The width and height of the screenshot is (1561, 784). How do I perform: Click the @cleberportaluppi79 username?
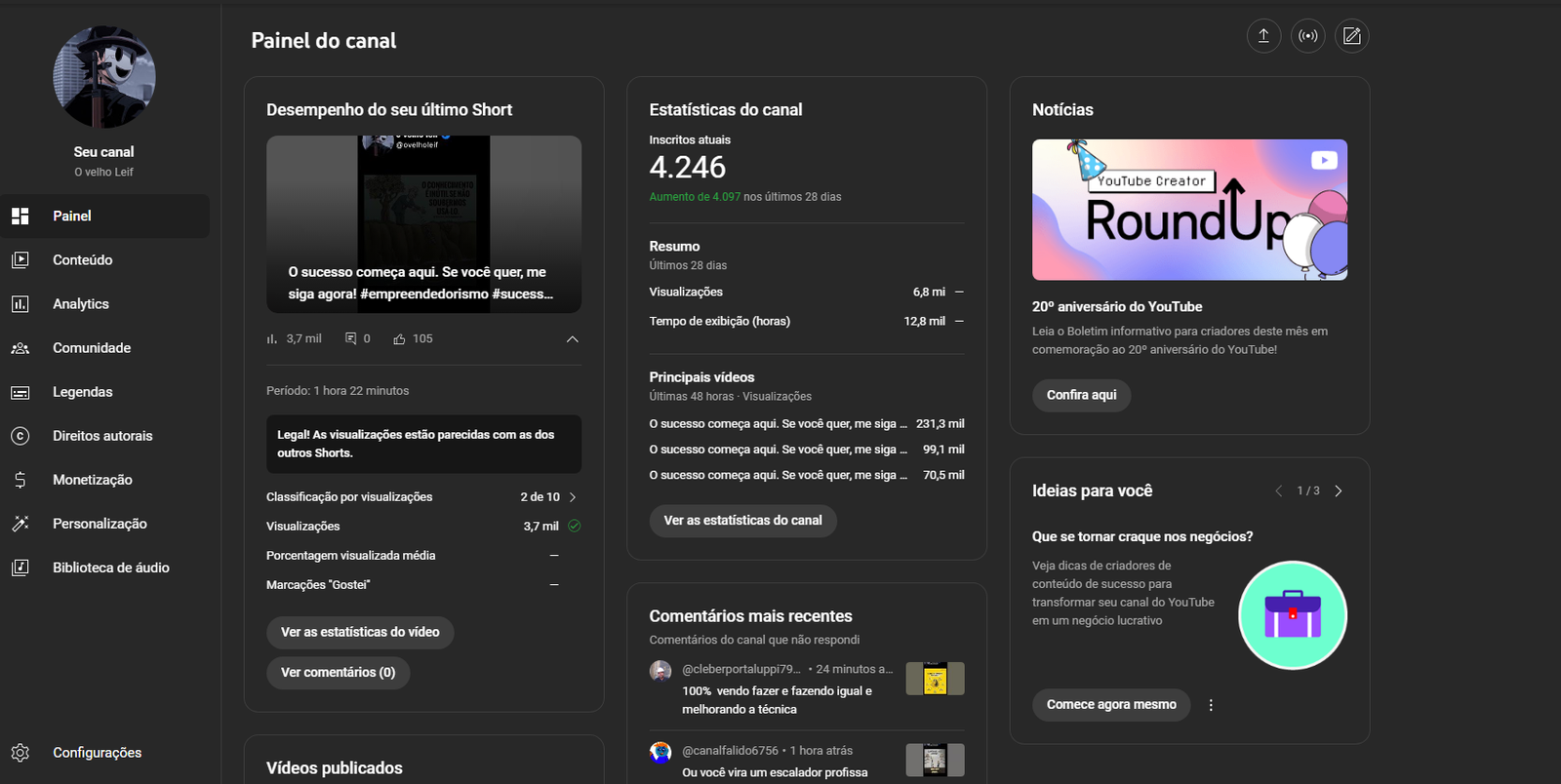741,669
